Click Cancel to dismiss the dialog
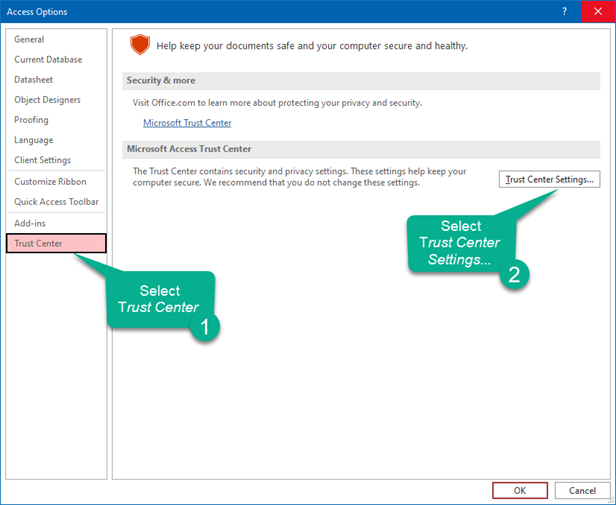This screenshot has width=616, height=505. pyautogui.click(x=582, y=490)
